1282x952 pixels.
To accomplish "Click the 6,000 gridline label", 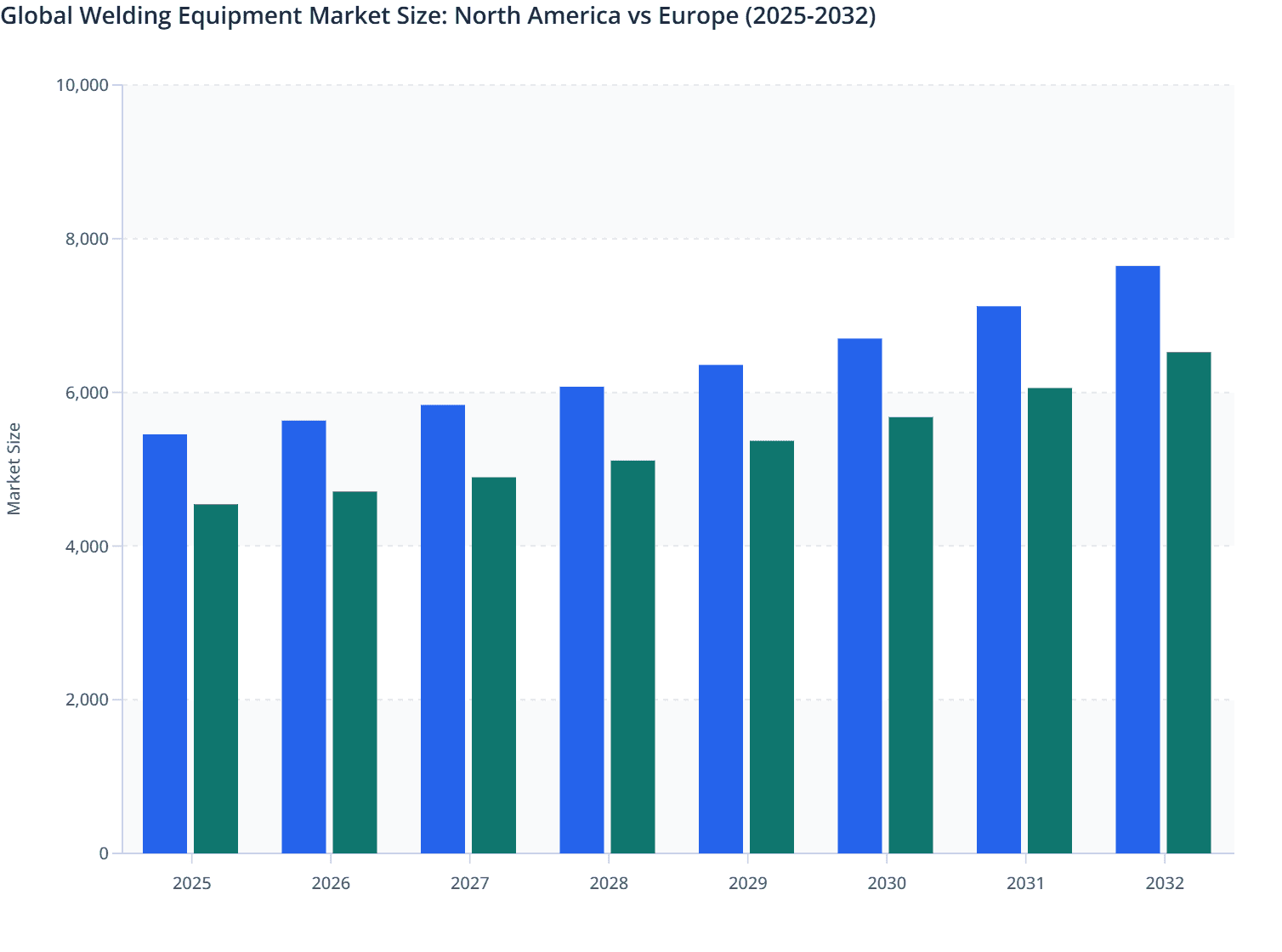I will (88, 391).
